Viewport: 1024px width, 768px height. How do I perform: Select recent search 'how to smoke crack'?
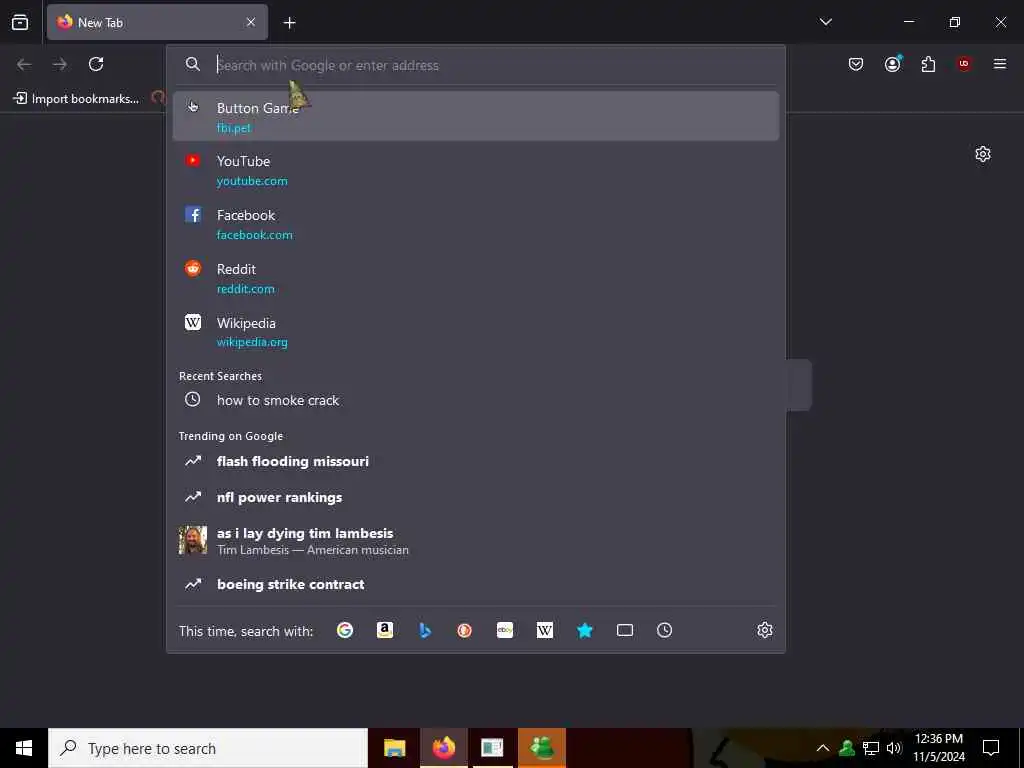(x=476, y=400)
